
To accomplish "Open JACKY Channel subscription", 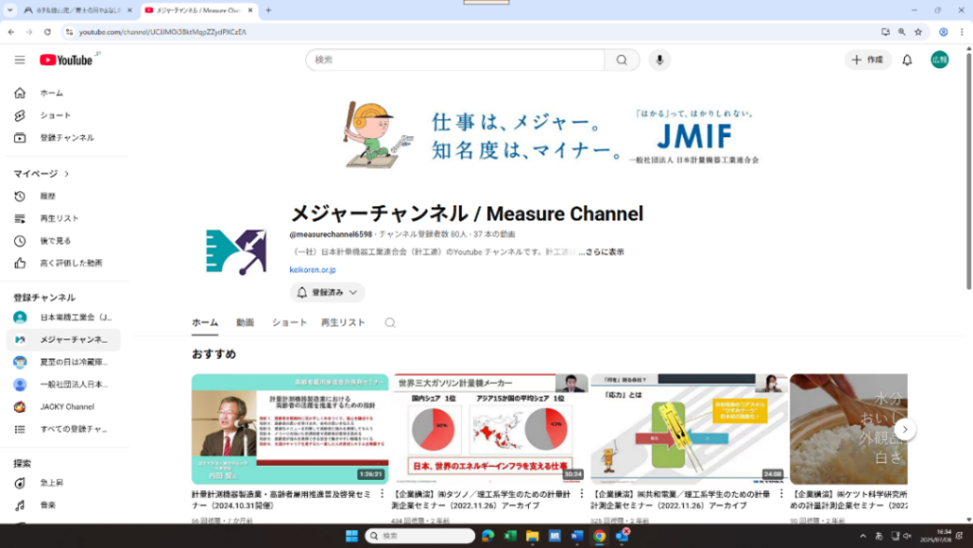I will coord(65,407).
